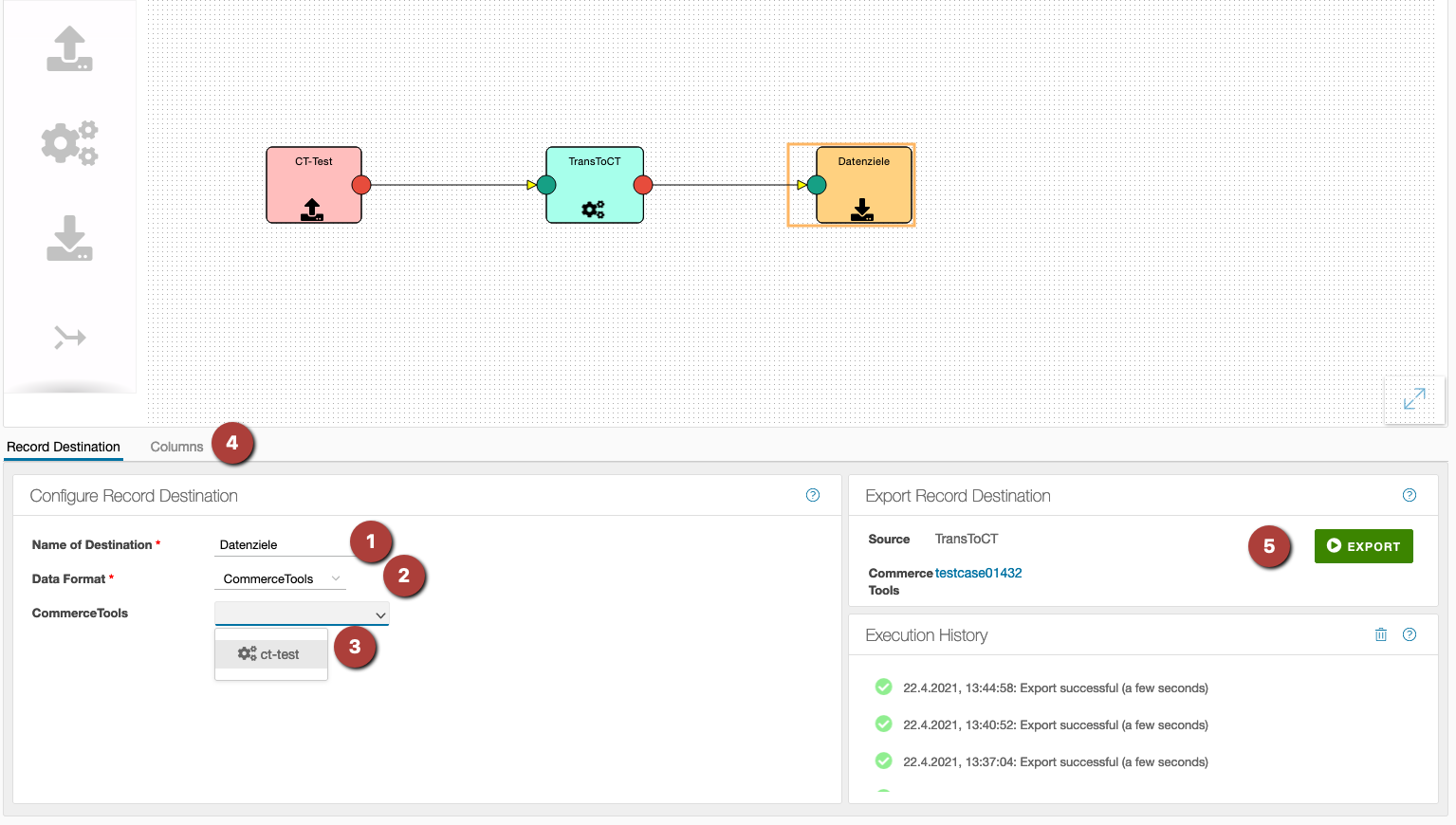1456x825 pixels.
Task: Choose ct-test from the dropdown list
Action: point(271,654)
